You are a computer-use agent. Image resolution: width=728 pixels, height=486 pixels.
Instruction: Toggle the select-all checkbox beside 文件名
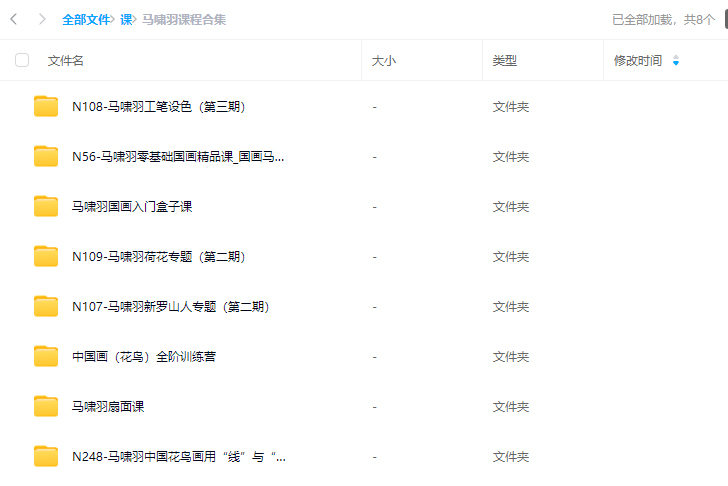[x=22, y=61]
